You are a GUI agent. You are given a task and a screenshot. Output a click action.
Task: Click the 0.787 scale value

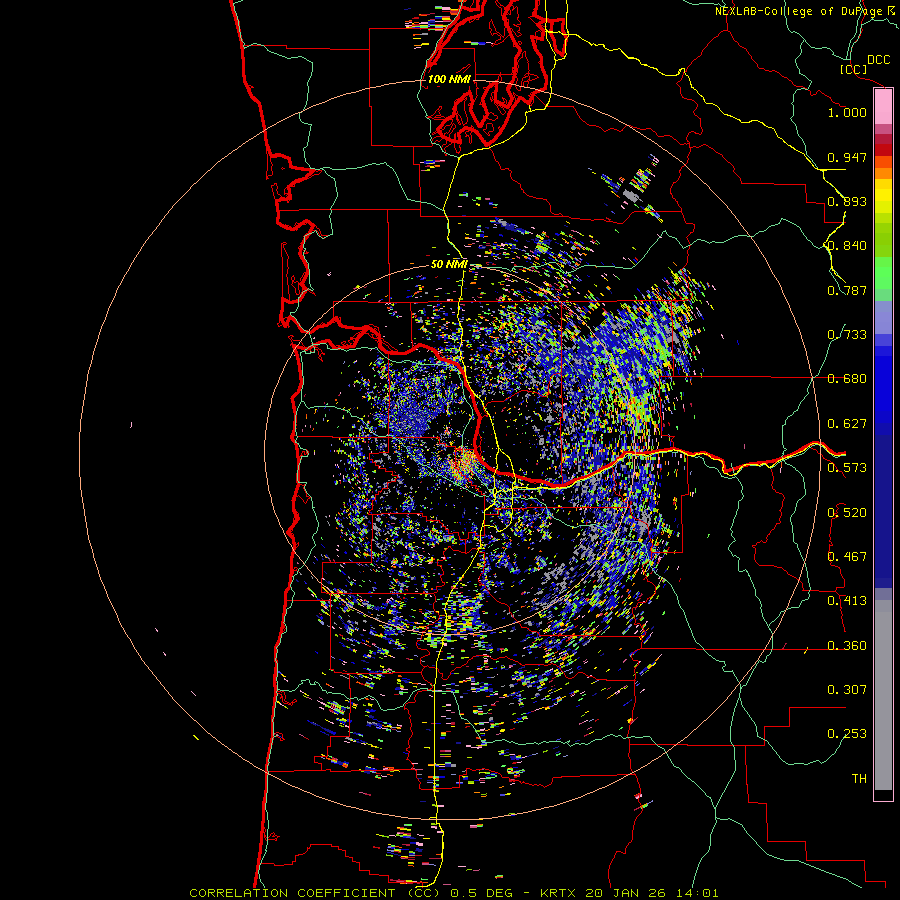[x=847, y=290]
